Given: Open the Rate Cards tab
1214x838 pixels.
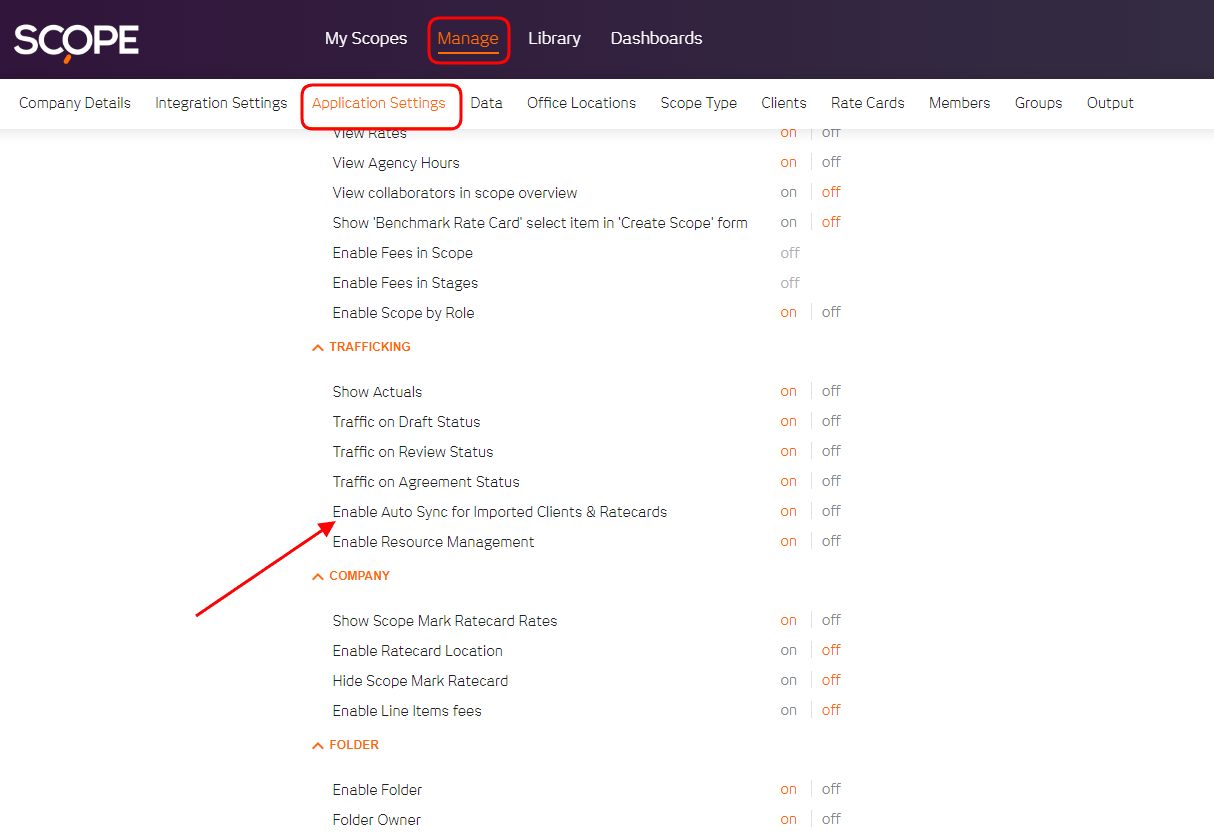Looking at the screenshot, I should pos(868,103).
